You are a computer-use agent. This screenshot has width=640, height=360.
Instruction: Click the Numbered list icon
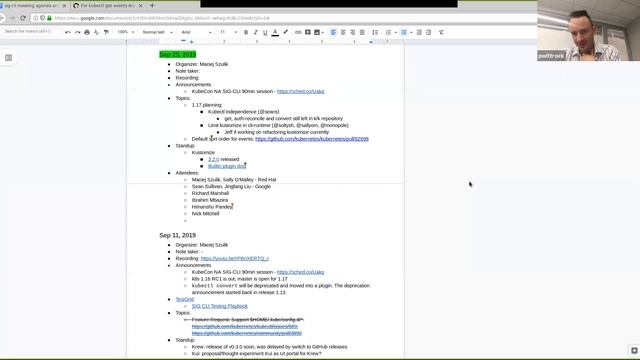388,32
